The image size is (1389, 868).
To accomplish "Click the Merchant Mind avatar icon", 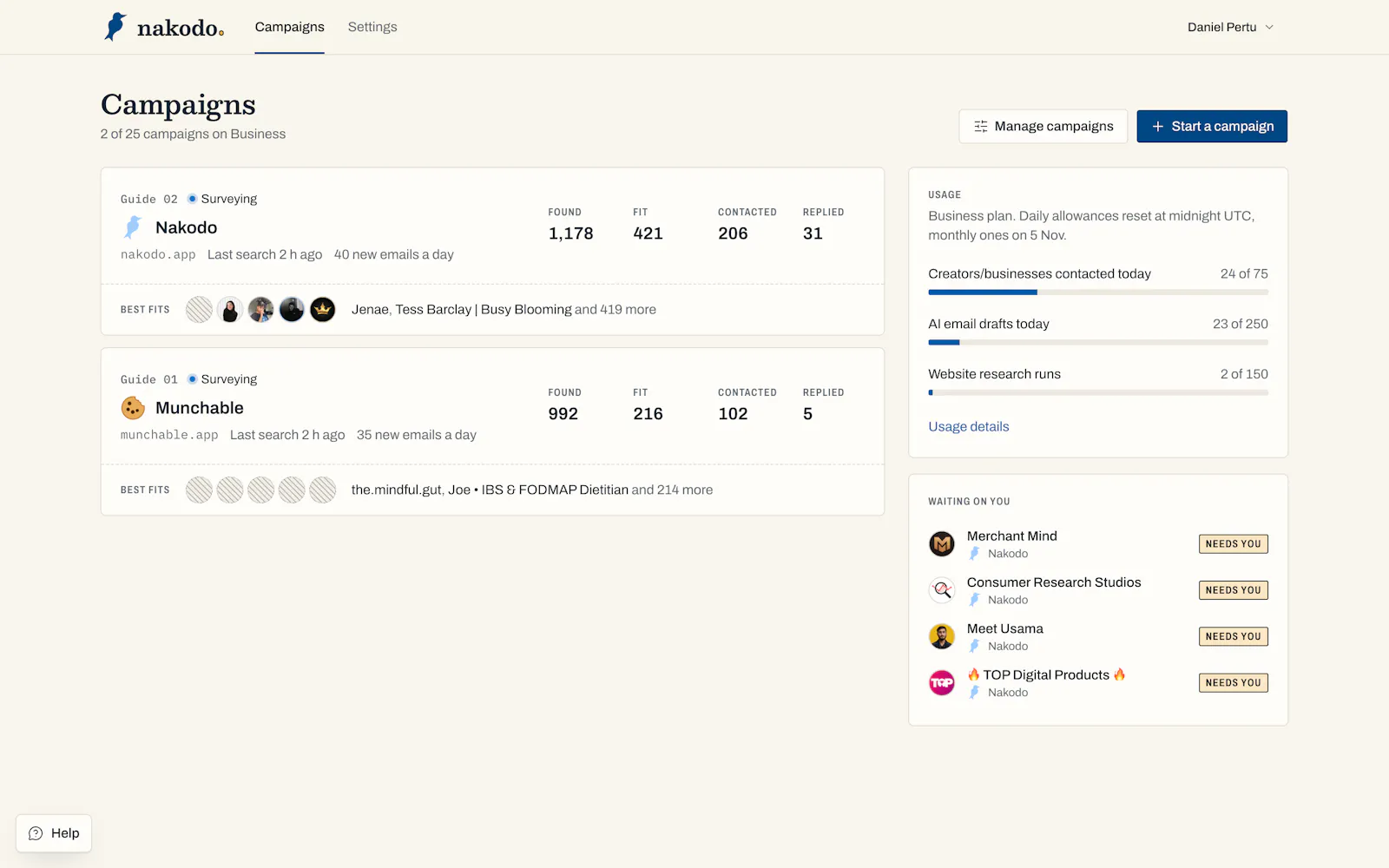I will click(x=942, y=544).
